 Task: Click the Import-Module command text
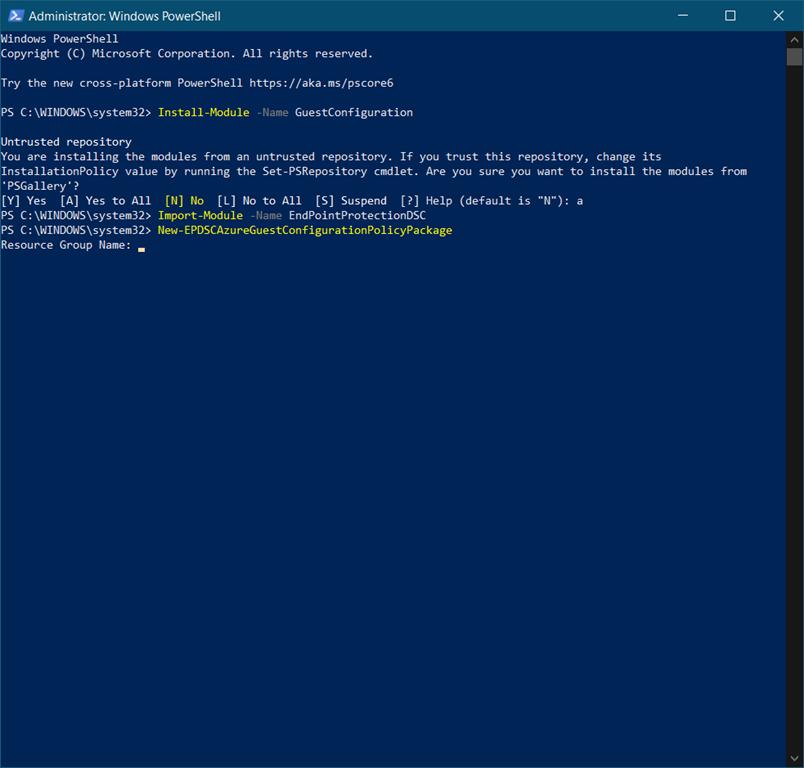pos(200,216)
